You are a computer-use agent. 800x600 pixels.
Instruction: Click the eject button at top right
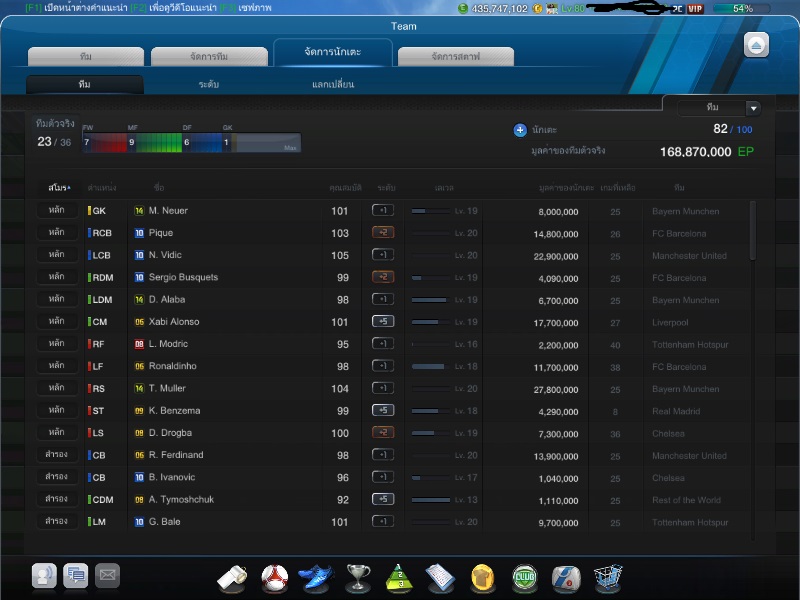[756, 45]
